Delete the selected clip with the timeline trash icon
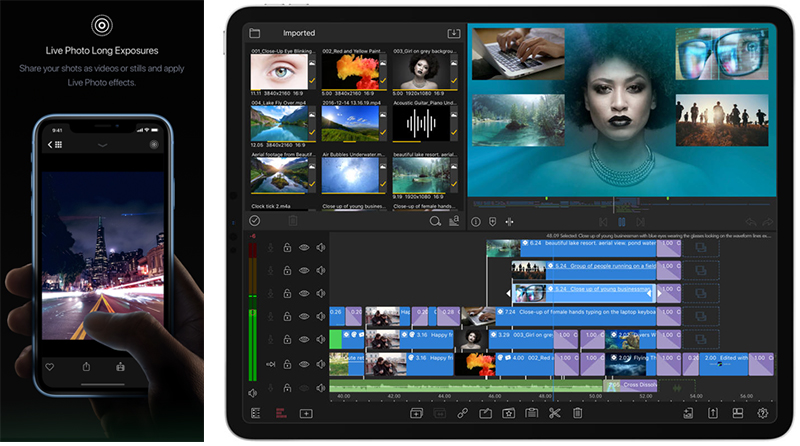This screenshot has width=800, height=446. [x=578, y=413]
